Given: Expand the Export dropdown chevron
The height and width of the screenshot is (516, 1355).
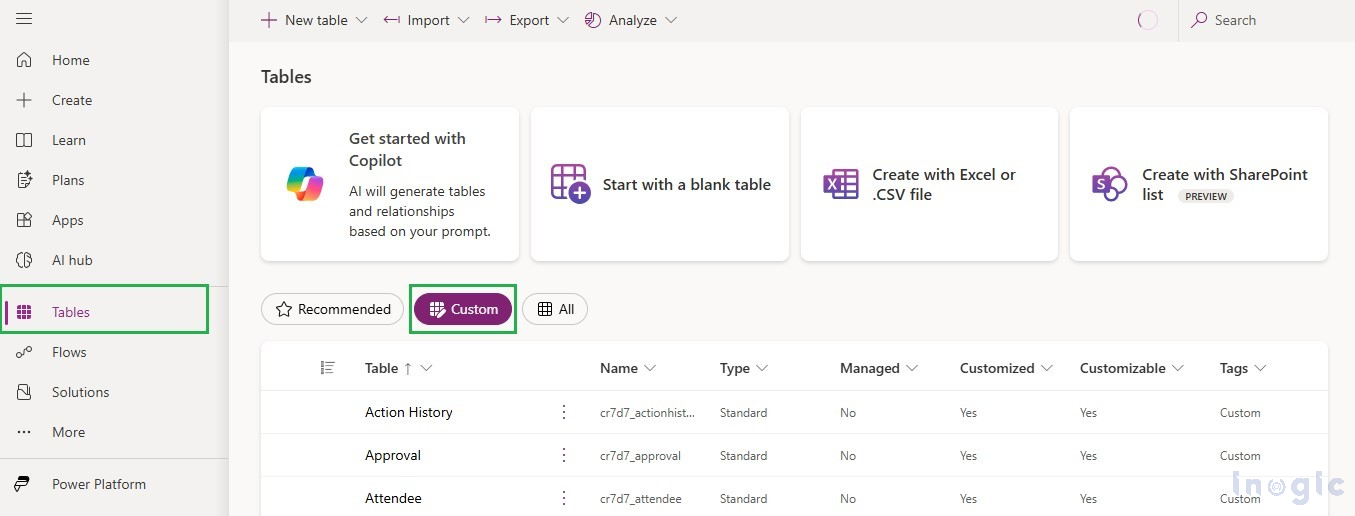Looking at the screenshot, I should coord(563,20).
